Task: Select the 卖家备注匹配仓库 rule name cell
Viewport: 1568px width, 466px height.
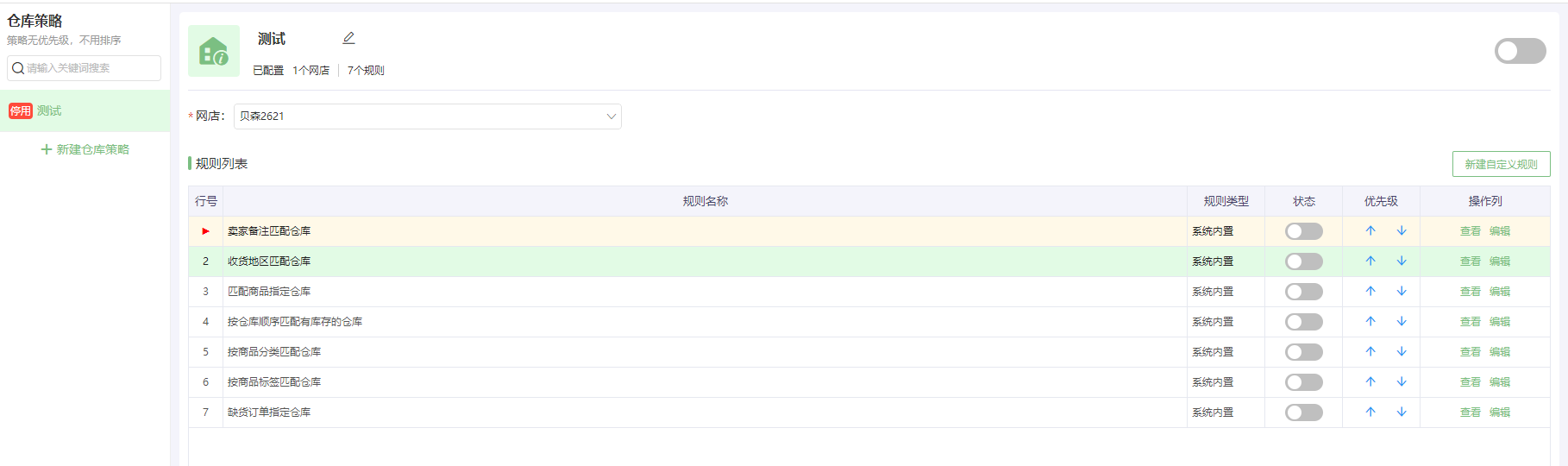Action: click(705, 231)
